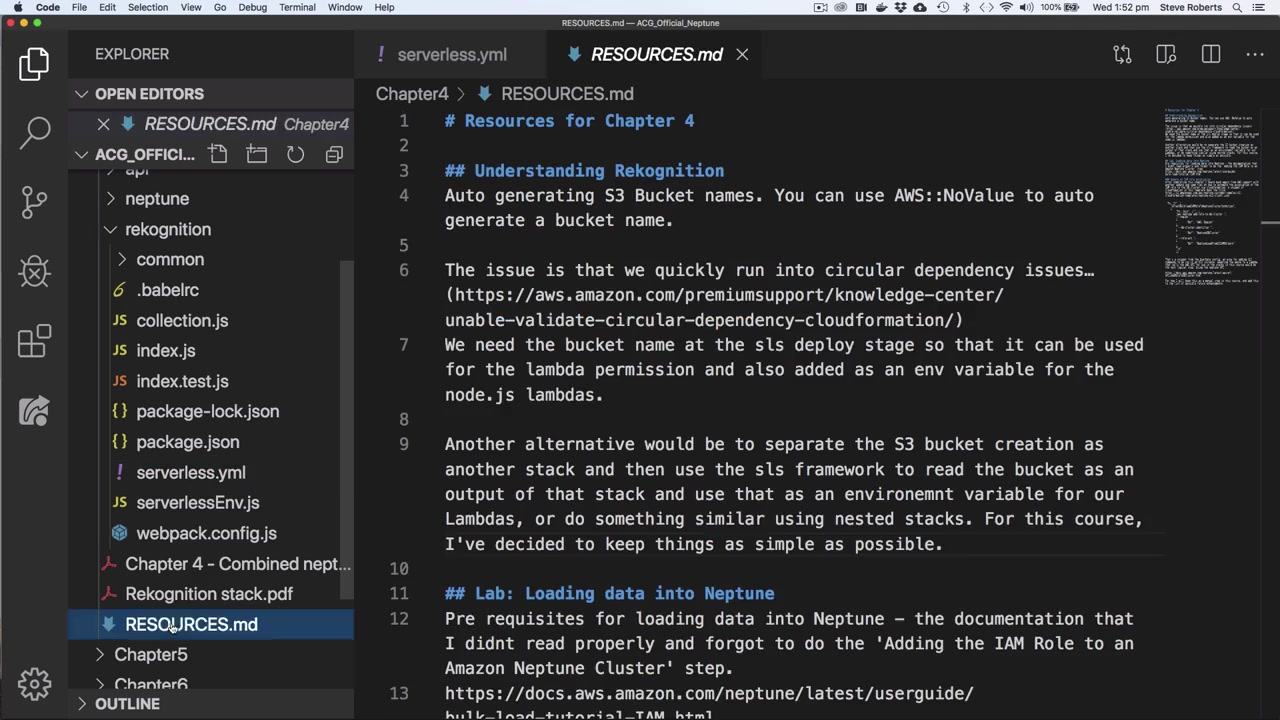Click the '## Lab: Loading data into Neptune' heading
The height and width of the screenshot is (720, 1280).
coord(609,594)
